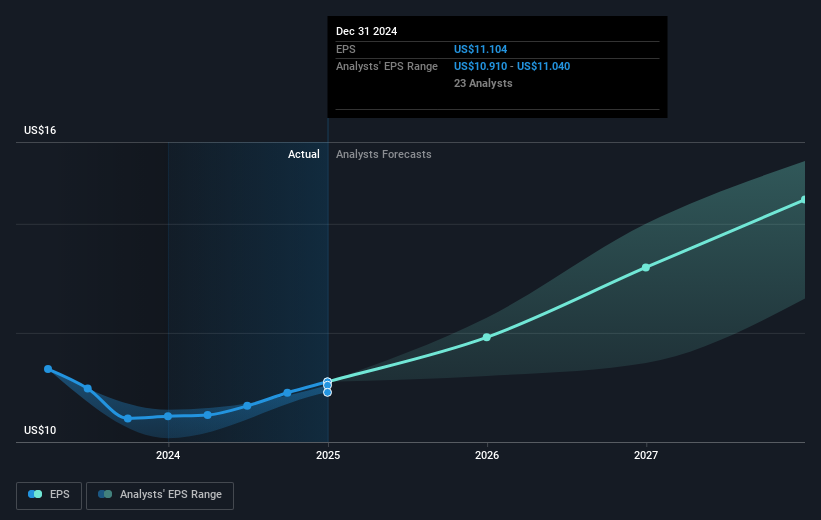Click the Analysts Forecasts section label
The width and height of the screenshot is (821, 520).
384,154
